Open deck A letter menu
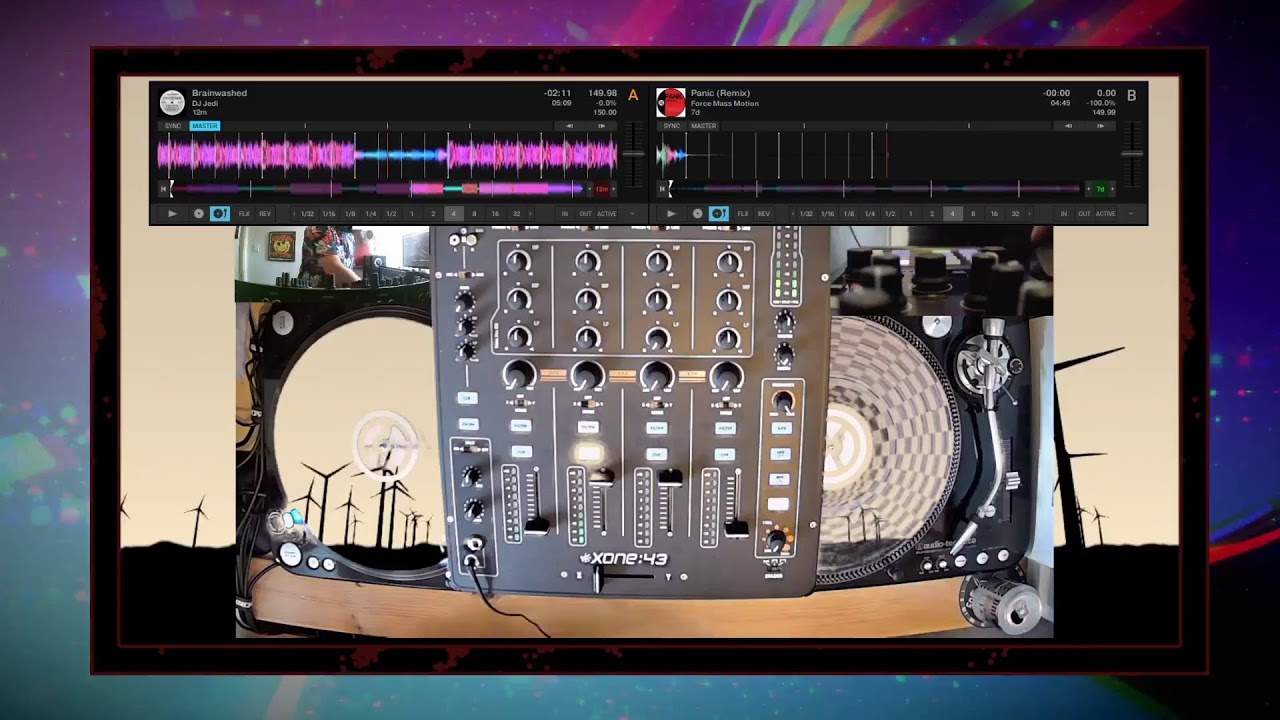 pos(633,96)
